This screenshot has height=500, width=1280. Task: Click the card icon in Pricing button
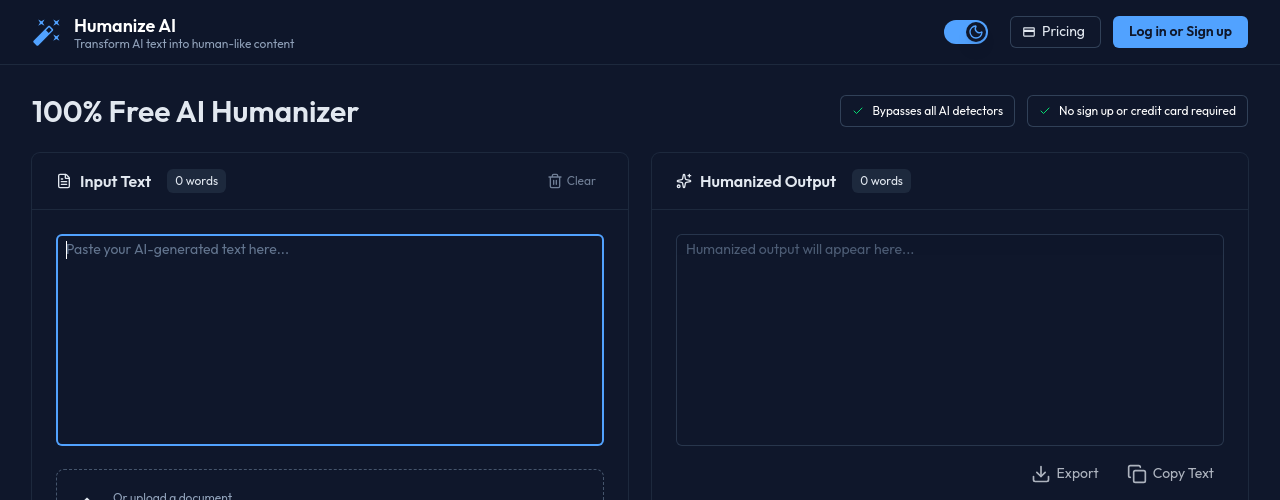pyautogui.click(x=1029, y=32)
